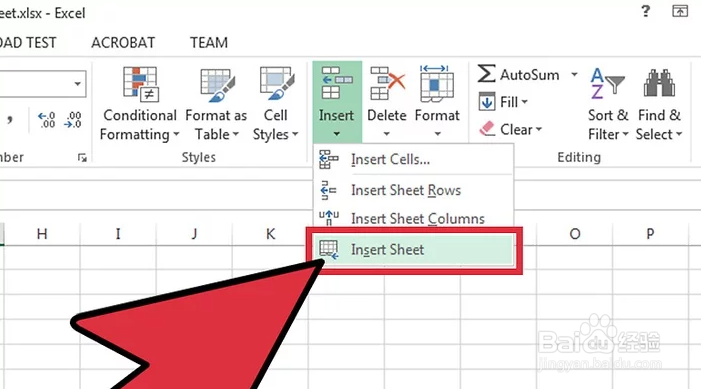Choose Insert Cells... from the menu
This screenshot has height=389, width=701.
414,160
